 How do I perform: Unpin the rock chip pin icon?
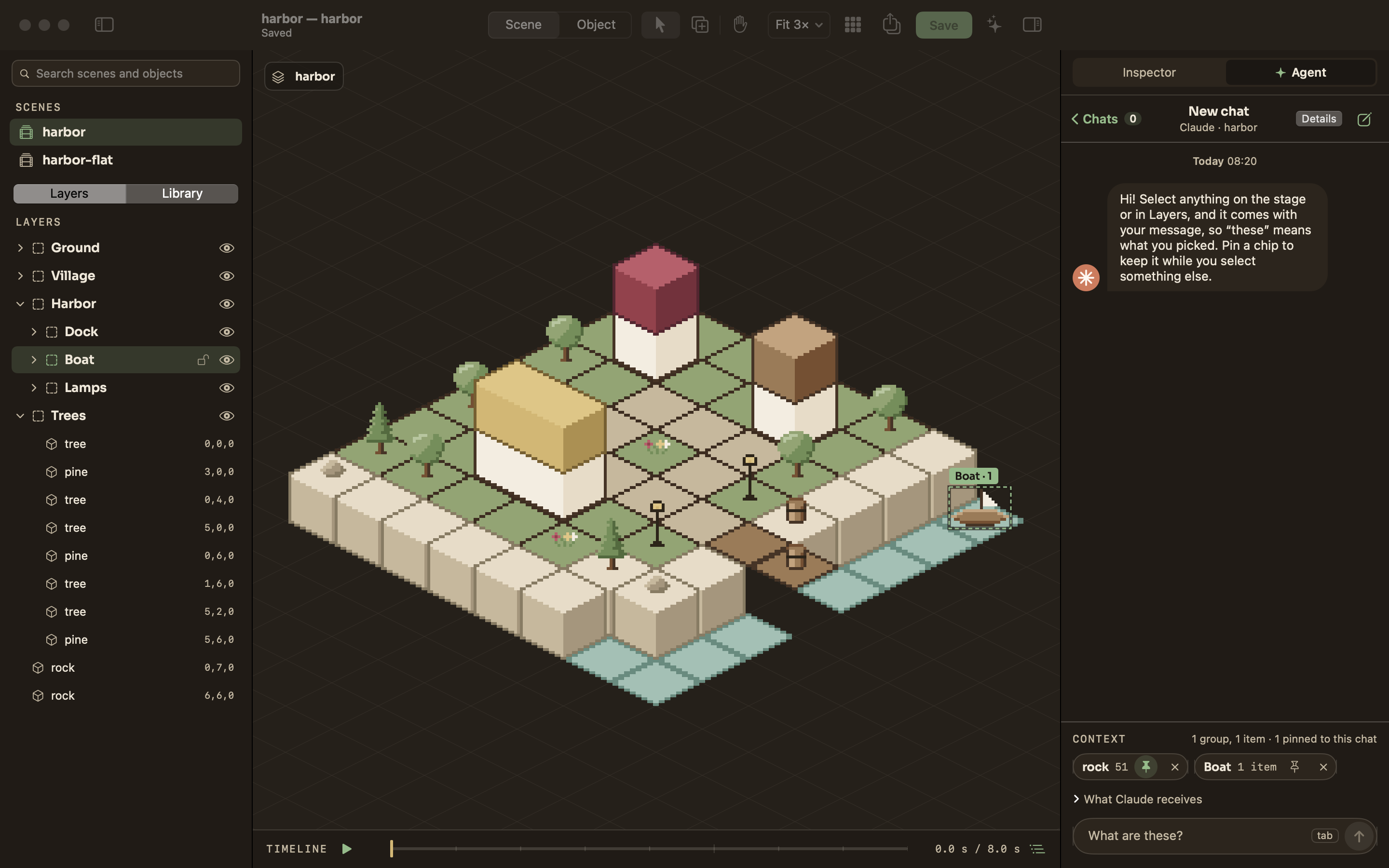pyautogui.click(x=1145, y=766)
